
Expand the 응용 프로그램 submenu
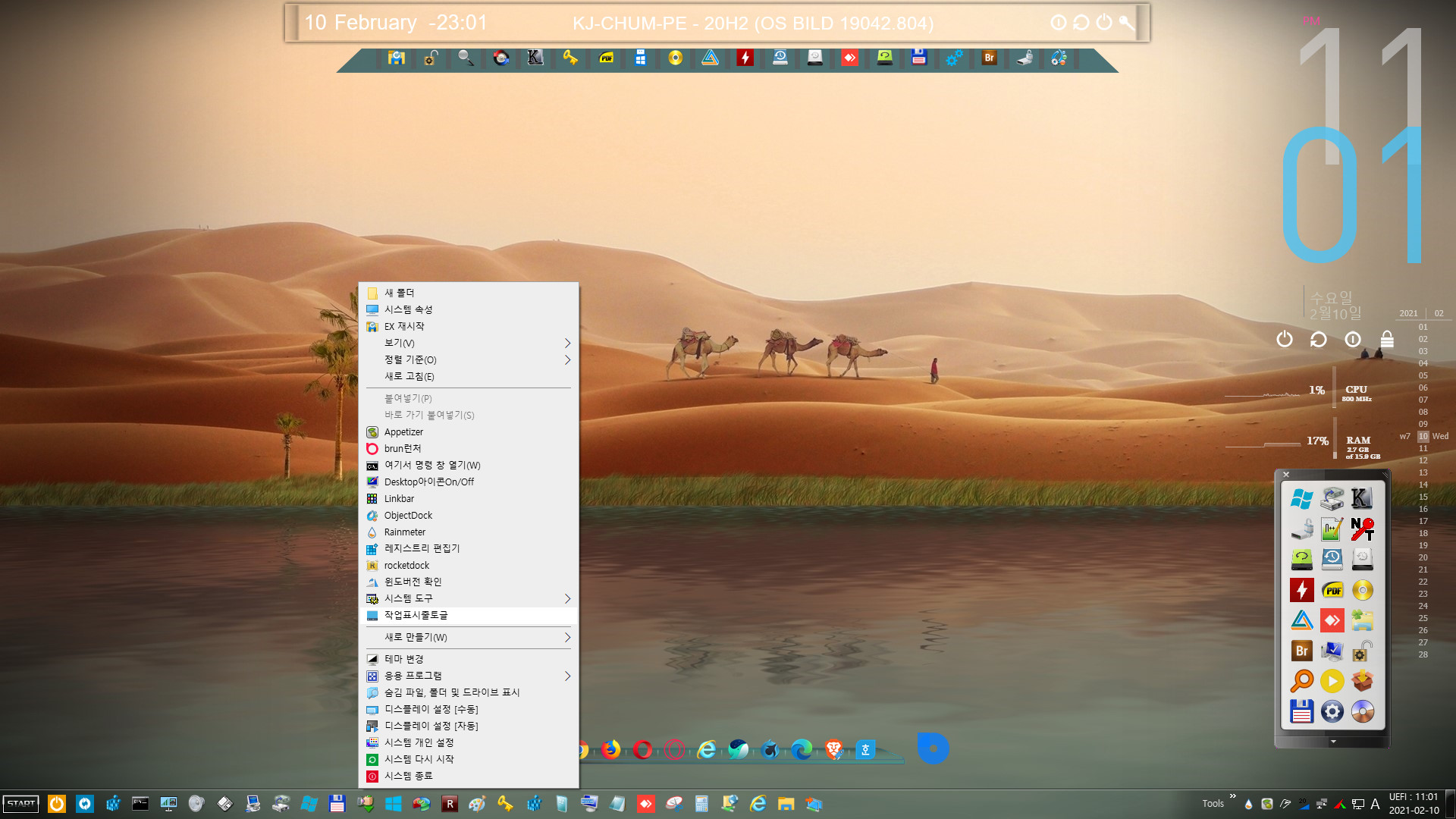tap(469, 676)
